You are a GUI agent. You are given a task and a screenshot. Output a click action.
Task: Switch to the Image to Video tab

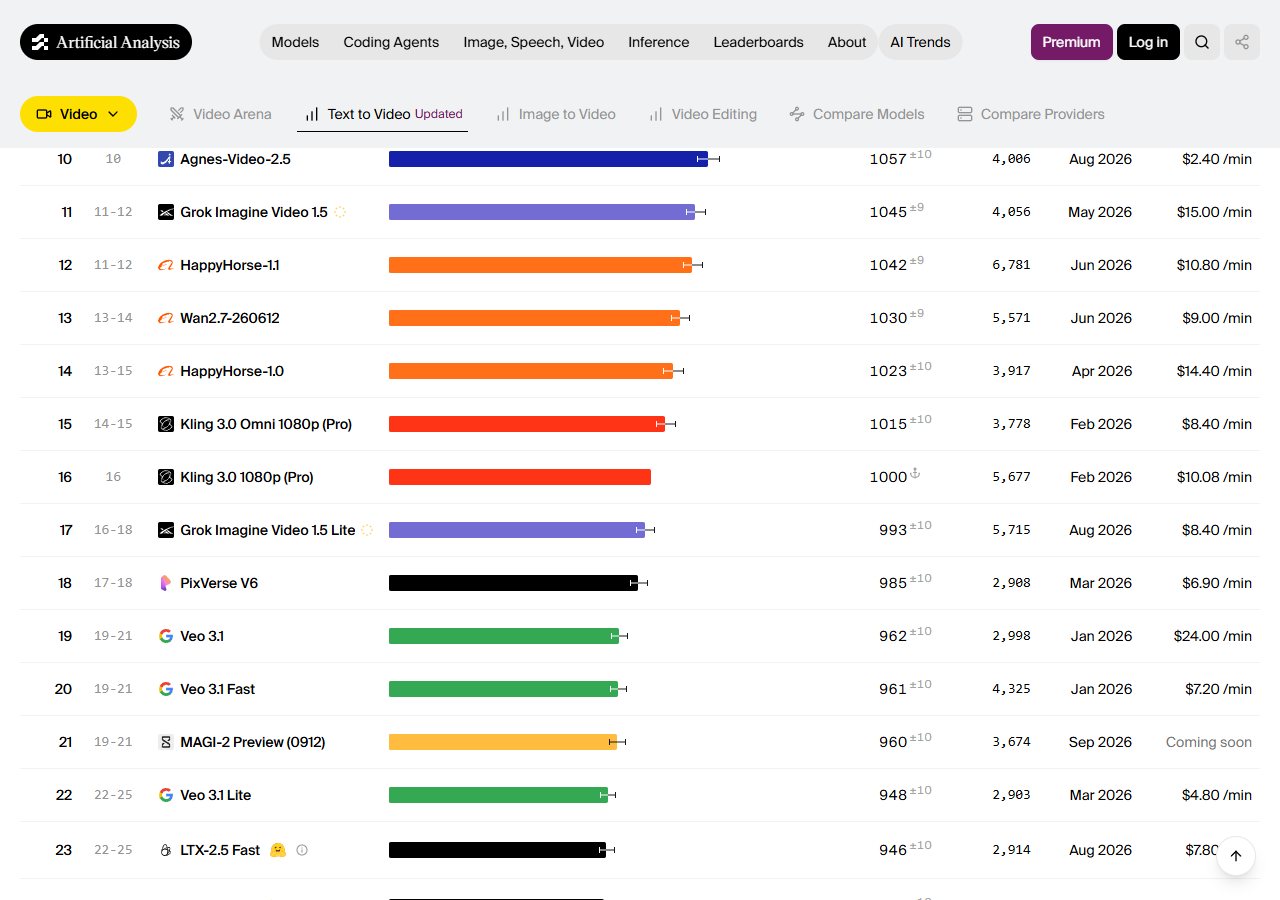(555, 114)
